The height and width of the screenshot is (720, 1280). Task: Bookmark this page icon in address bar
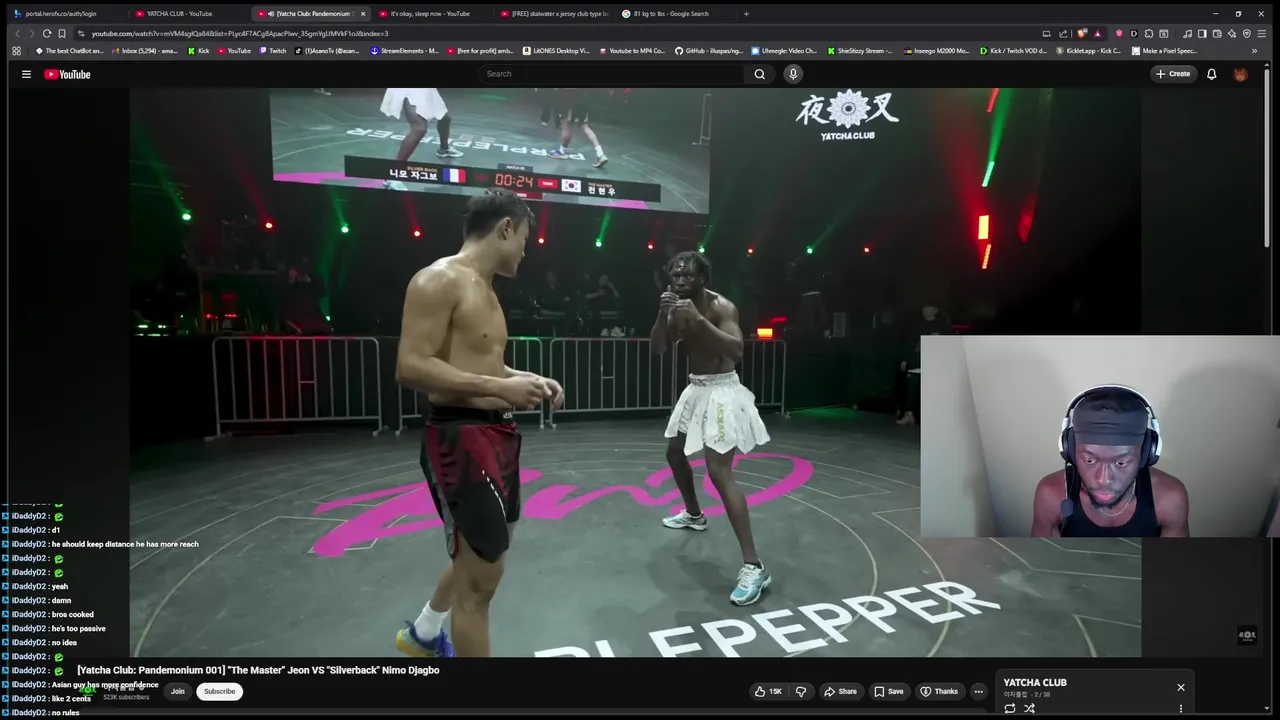coord(61,33)
